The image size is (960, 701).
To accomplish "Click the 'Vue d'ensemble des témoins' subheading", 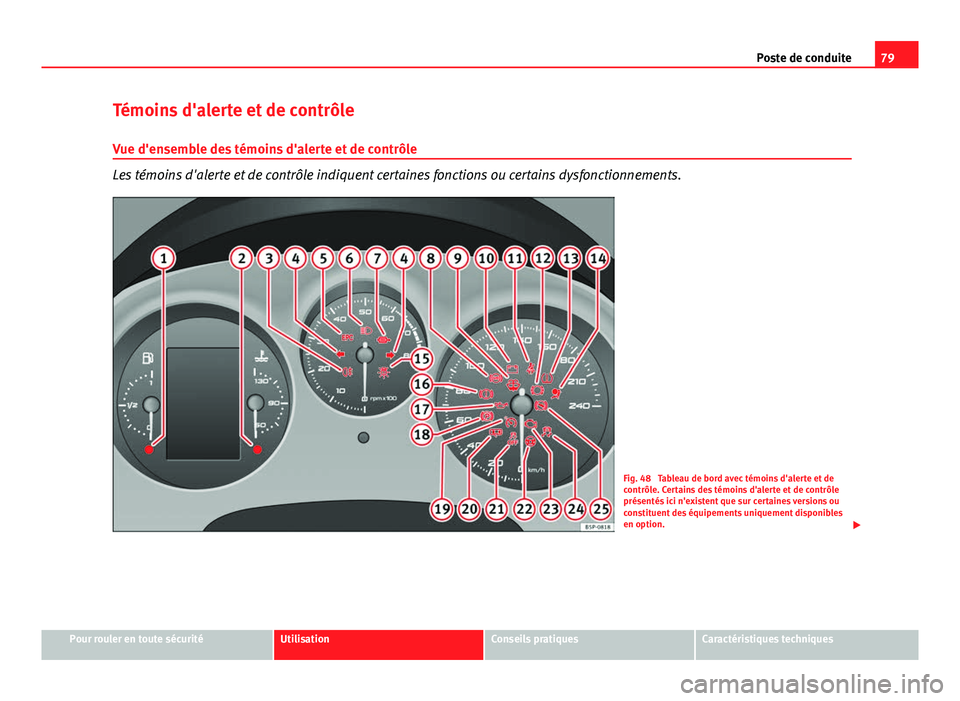I will pyautogui.click(x=264, y=149).
